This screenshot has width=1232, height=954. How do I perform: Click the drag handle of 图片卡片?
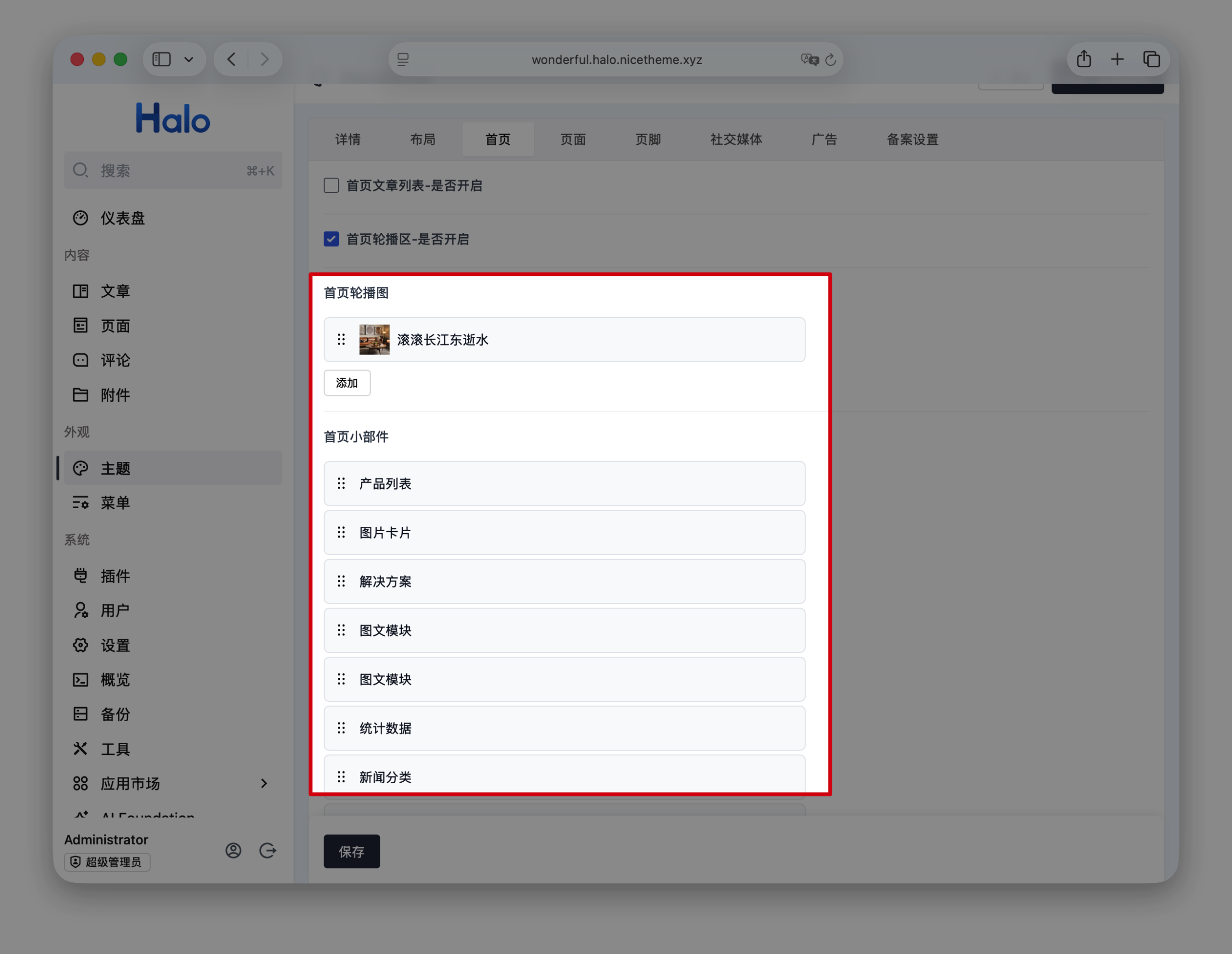click(x=341, y=532)
